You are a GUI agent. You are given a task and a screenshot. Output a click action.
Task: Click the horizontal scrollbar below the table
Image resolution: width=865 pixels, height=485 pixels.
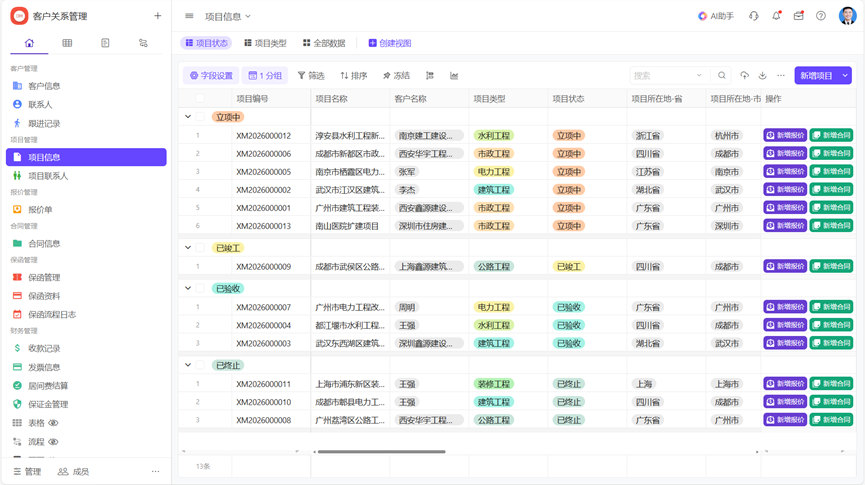point(381,452)
